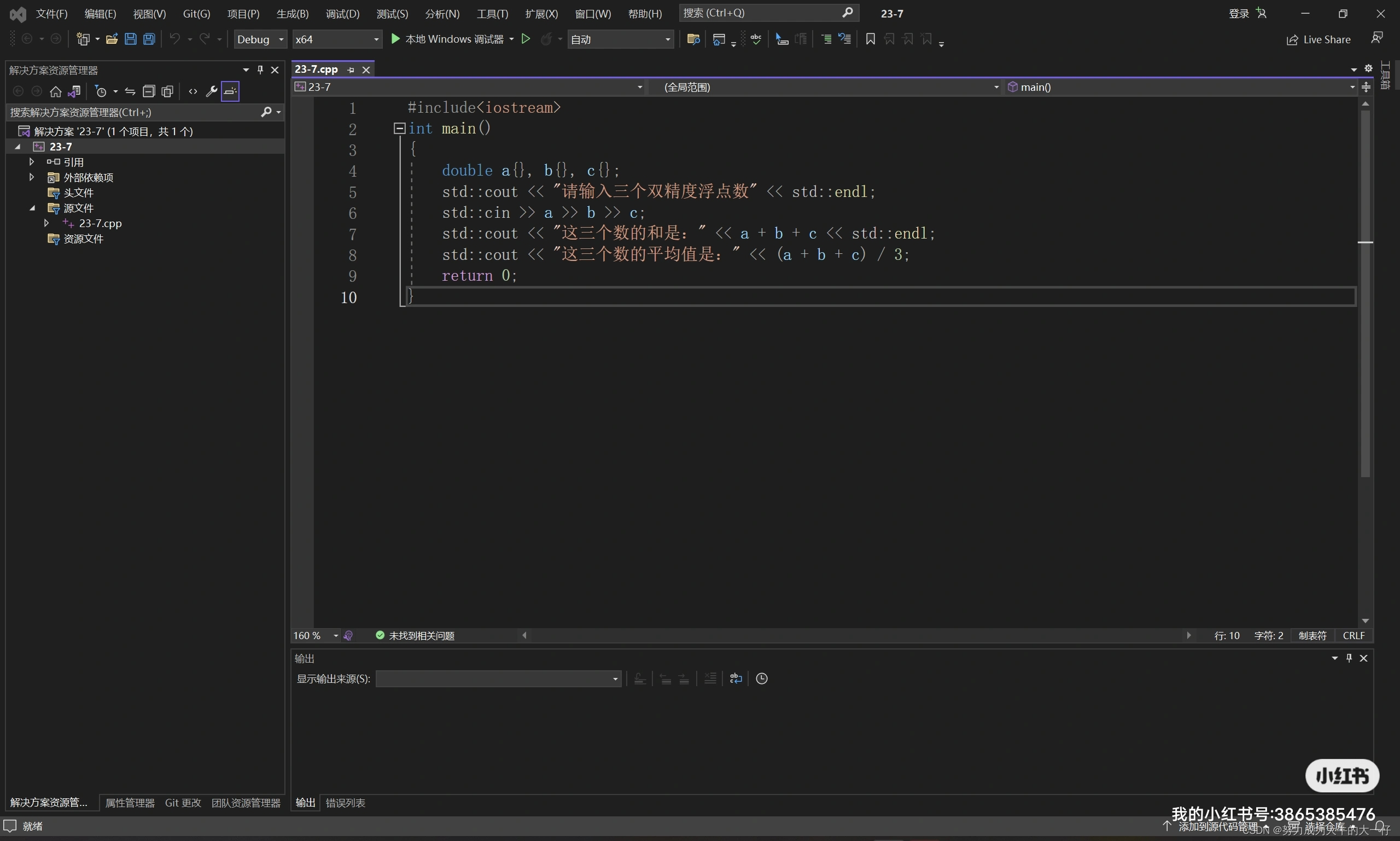Open a file with the Open folder icon
Viewport: 1400px width, 841px height.
pyautogui.click(x=112, y=39)
